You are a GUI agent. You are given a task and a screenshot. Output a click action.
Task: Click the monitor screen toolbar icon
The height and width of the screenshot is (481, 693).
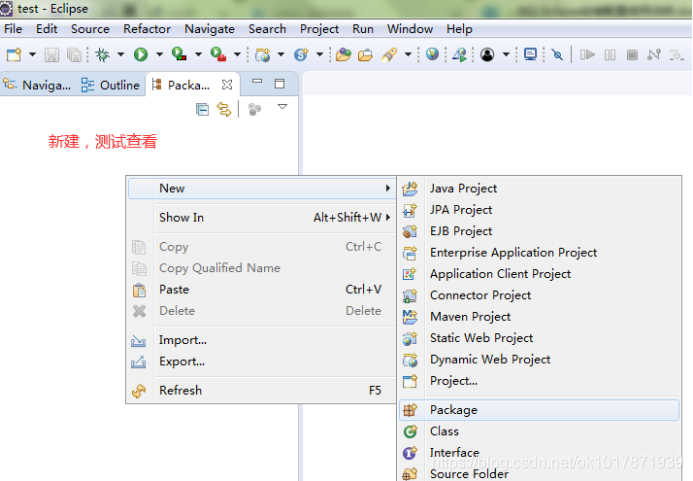530,54
